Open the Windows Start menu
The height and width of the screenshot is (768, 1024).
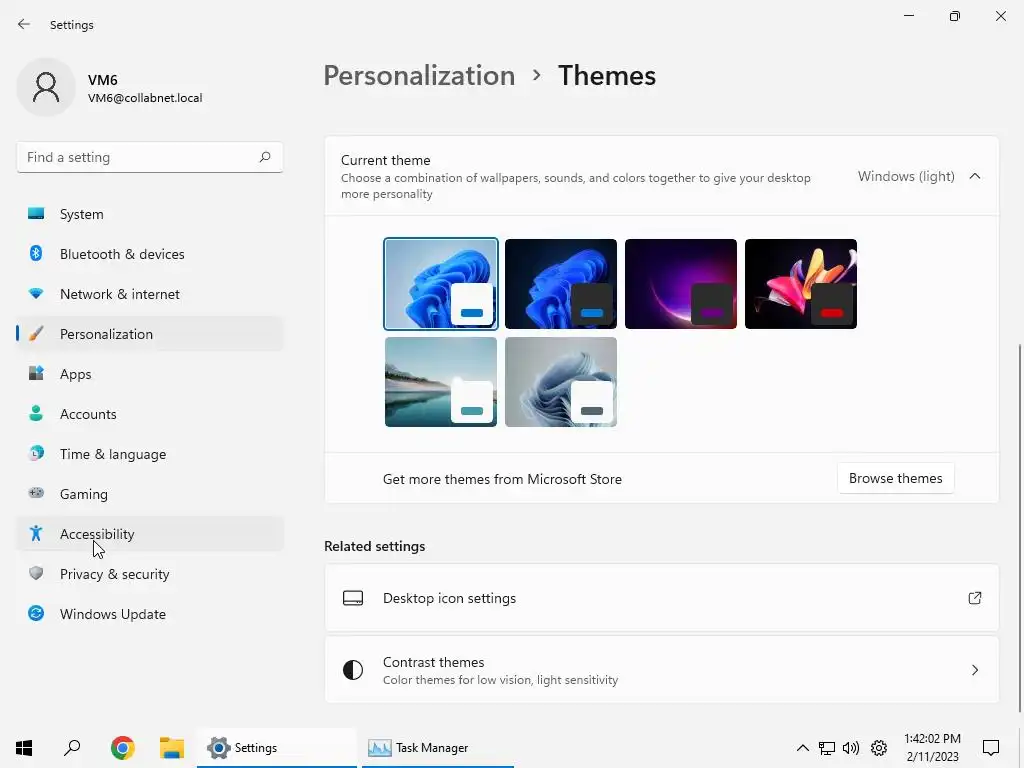pos(24,747)
